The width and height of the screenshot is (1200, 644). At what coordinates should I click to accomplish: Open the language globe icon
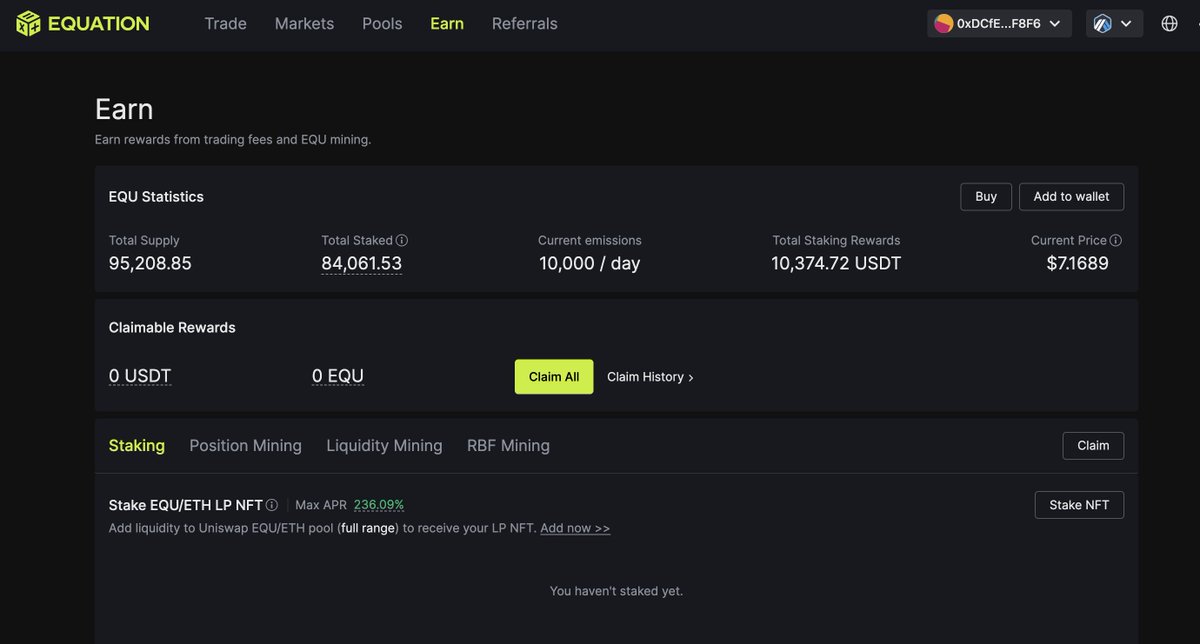point(1169,23)
